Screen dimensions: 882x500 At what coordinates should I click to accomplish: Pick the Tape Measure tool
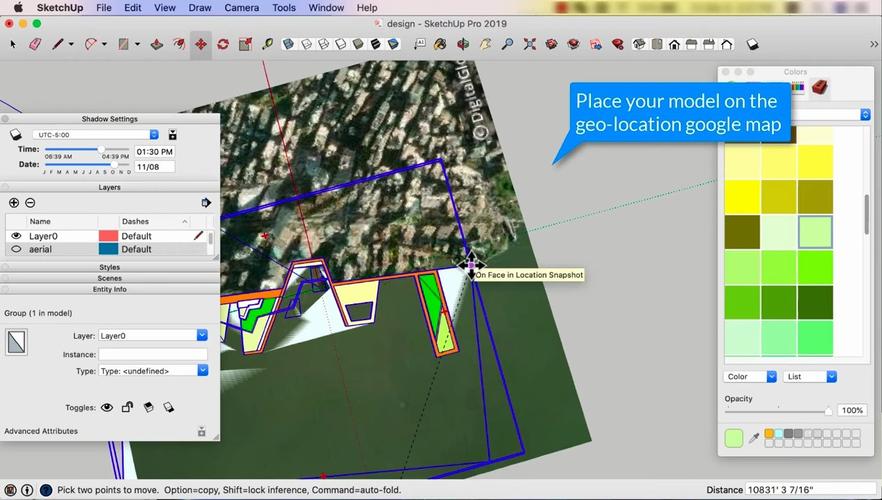[267, 44]
